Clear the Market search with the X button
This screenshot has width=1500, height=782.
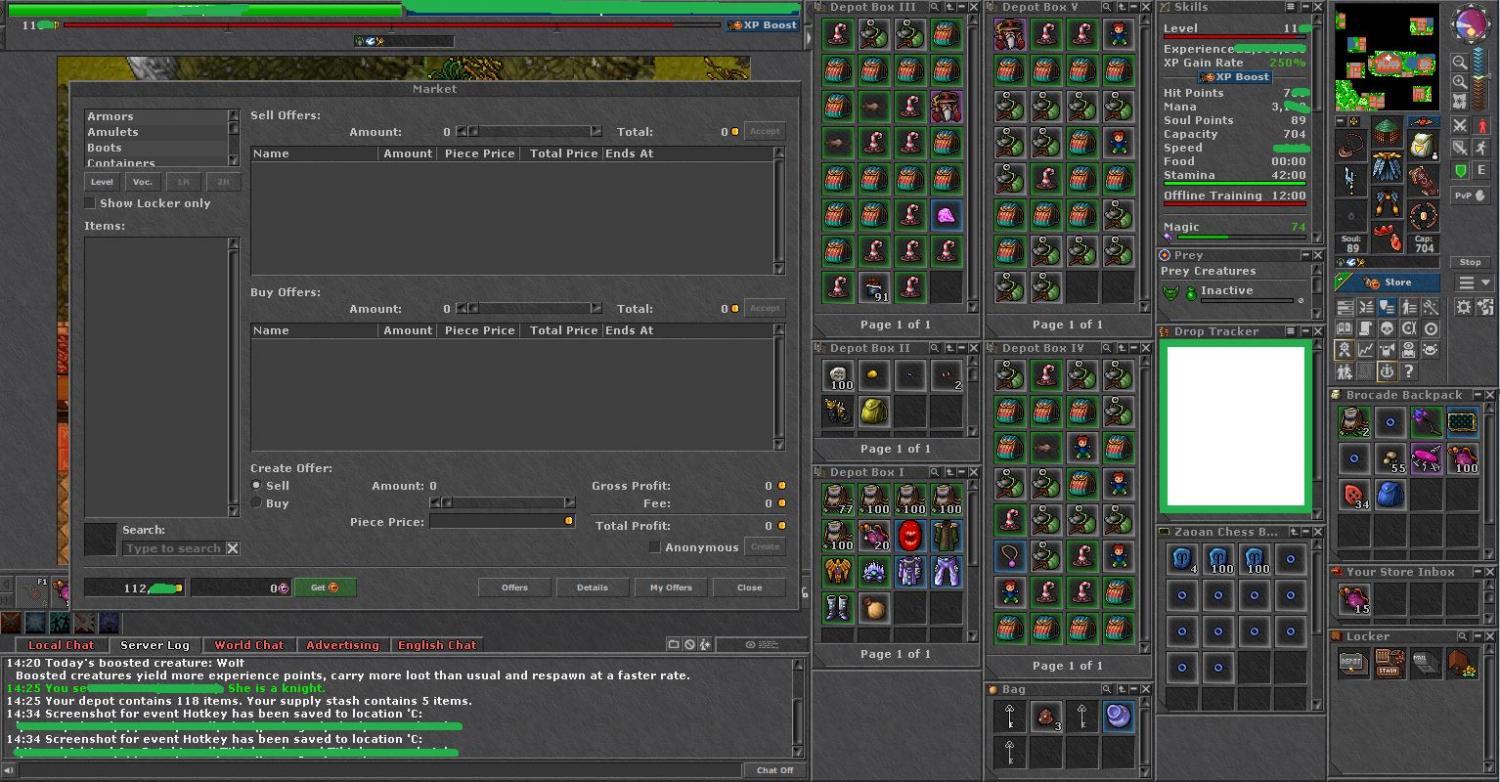click(233, 548)
